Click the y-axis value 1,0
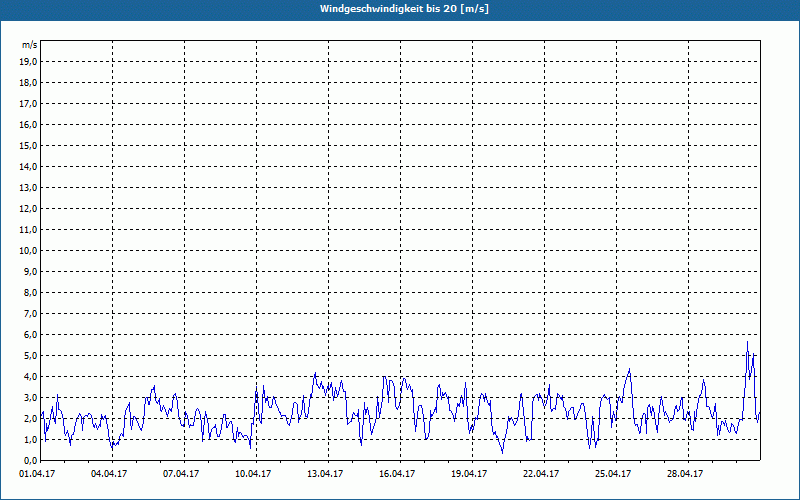The image size is (800, 500). pyautogui.click(x=31, y=439)
